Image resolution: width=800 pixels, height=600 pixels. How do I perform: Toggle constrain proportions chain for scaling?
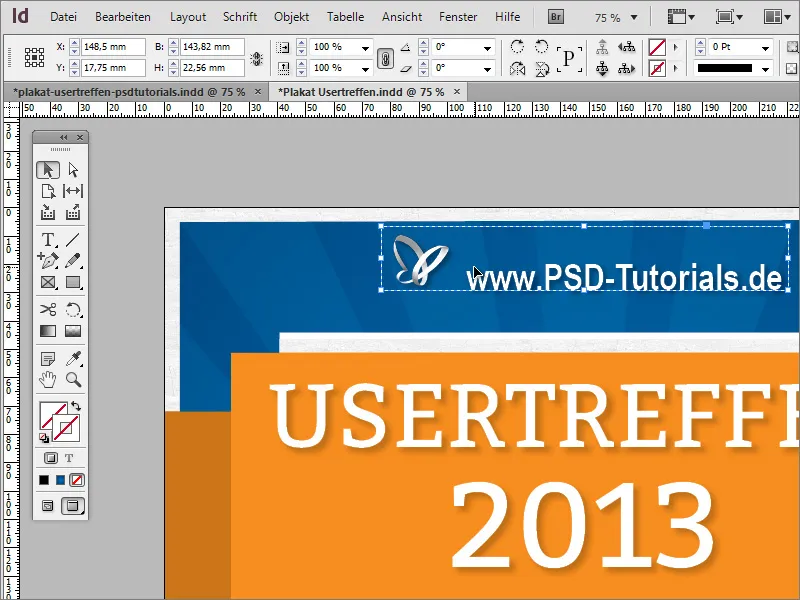point(385,58)
